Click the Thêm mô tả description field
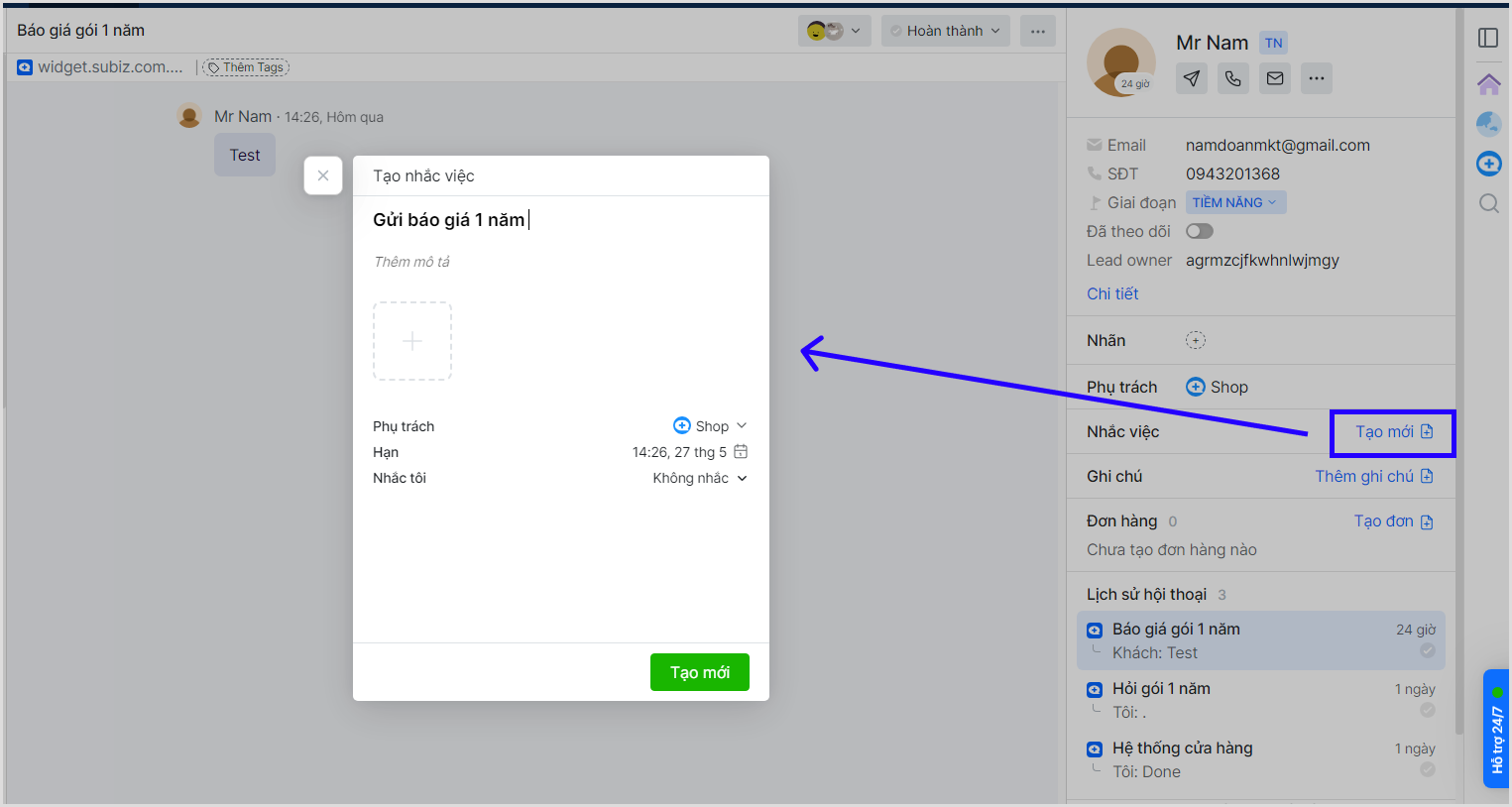Viewport: 1512px width, 807px height. pos(411,262)
